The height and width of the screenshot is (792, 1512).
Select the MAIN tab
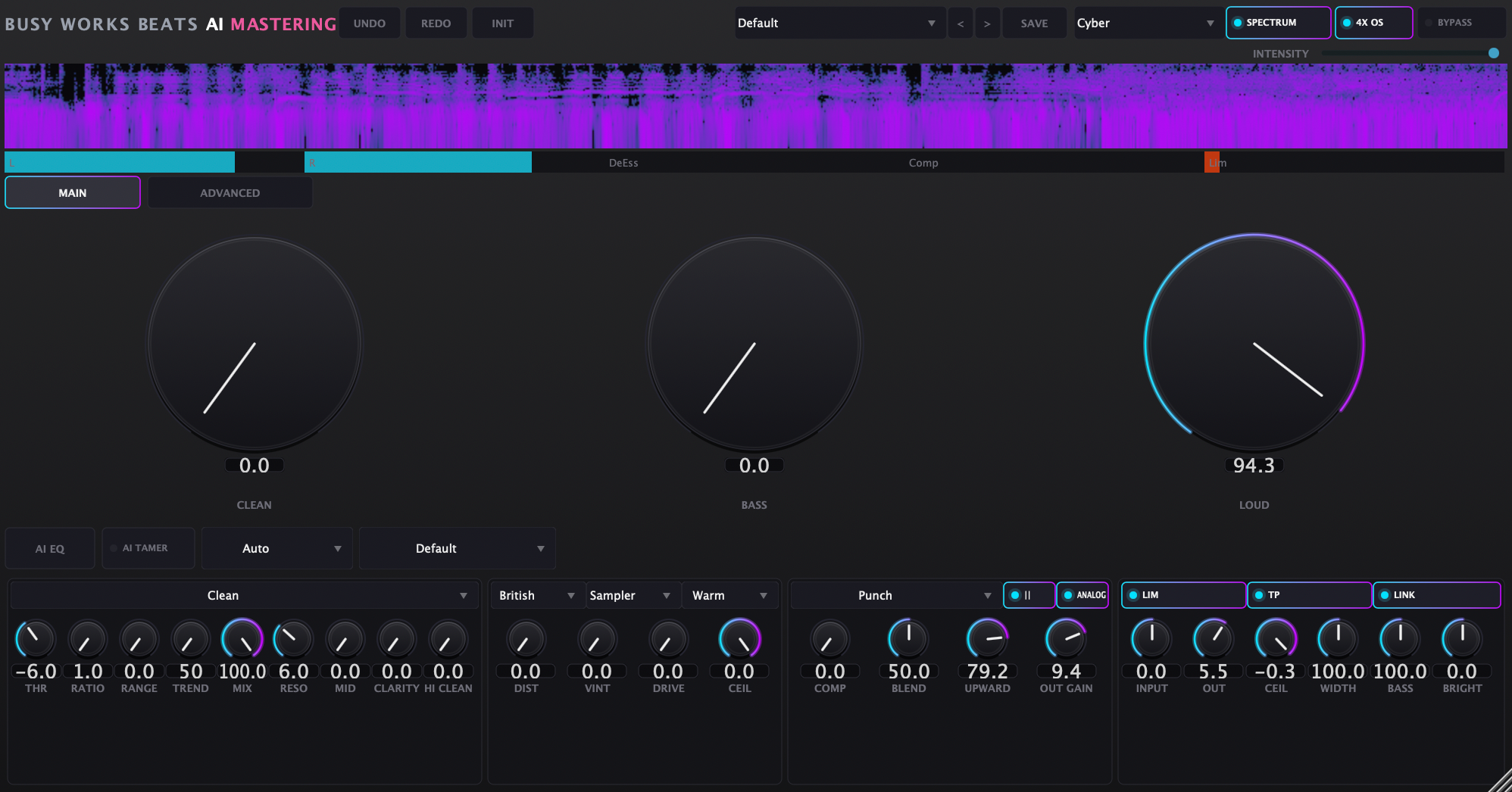pos(73,193)
